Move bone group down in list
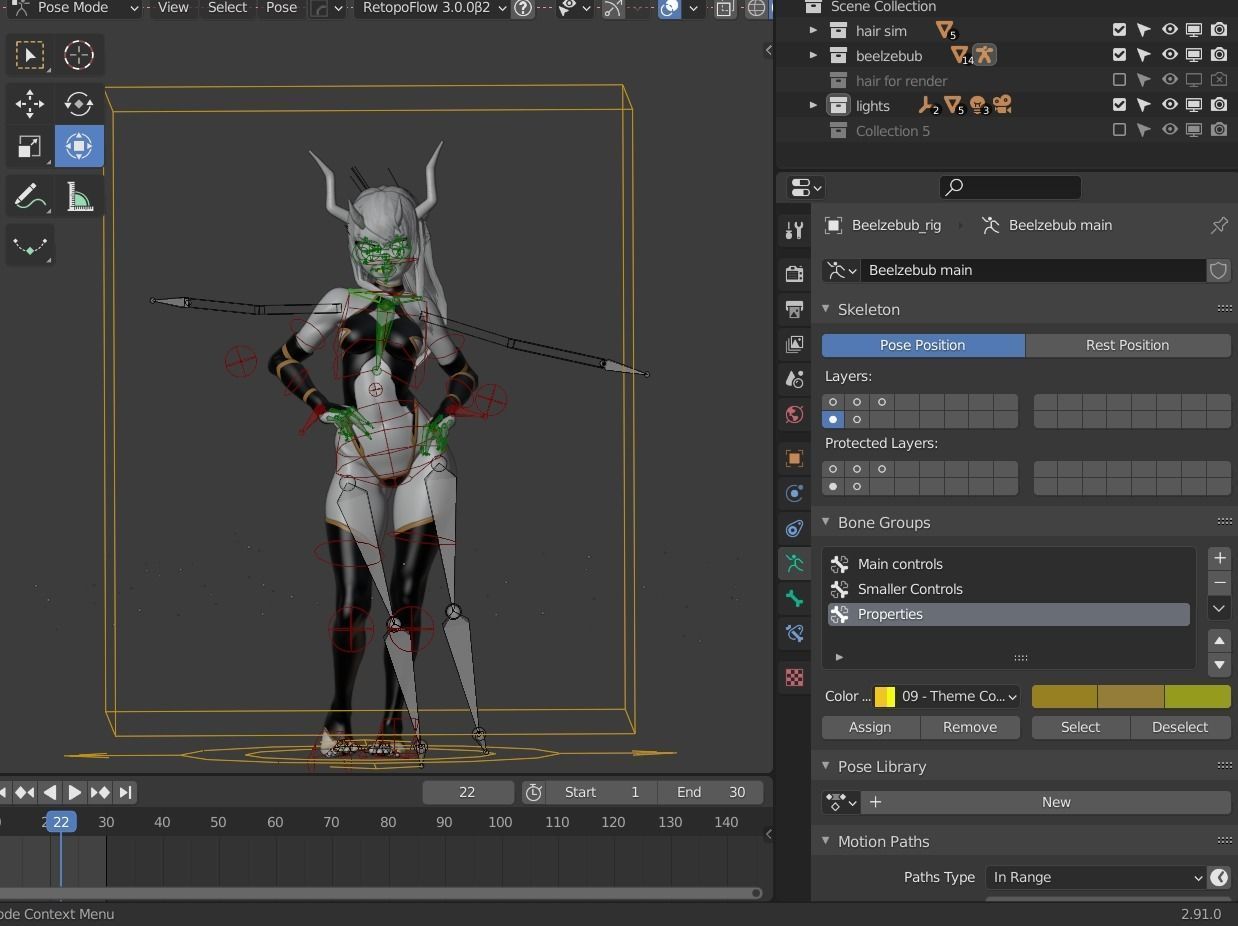This screenshot has height=926, width=1238. coord(1219,664)
